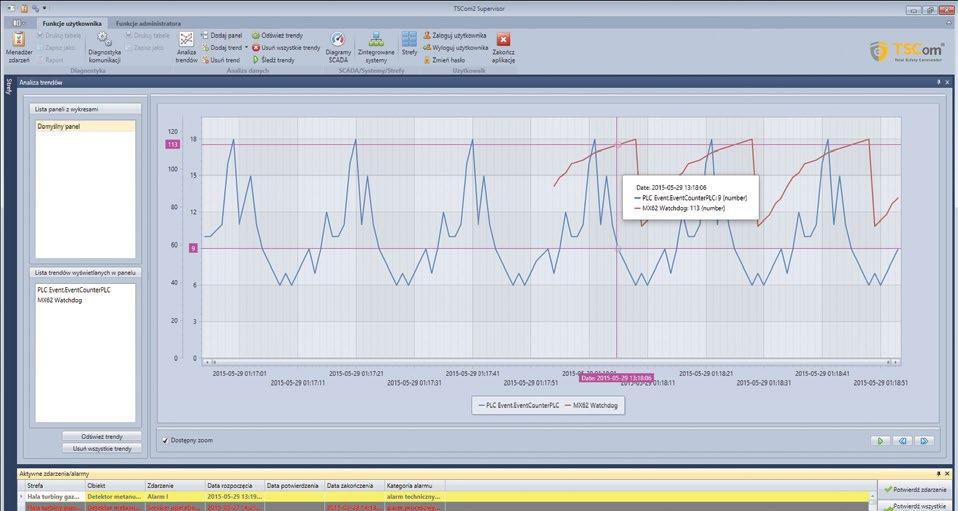Click Zmień hasło
Image resolution: width=958 pixels, height=511 pixels.
(x=444, y=60)
